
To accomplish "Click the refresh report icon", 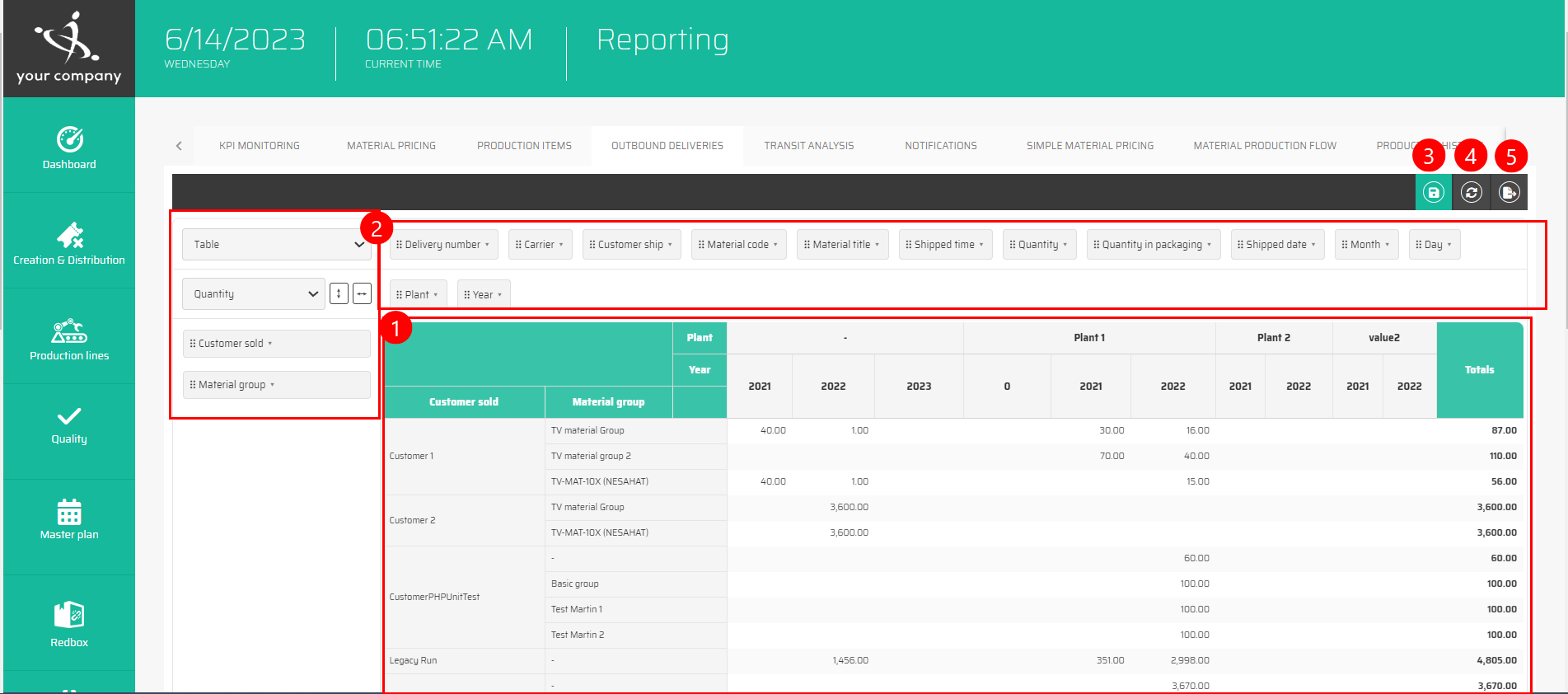I will click(x=1472, y=193).
